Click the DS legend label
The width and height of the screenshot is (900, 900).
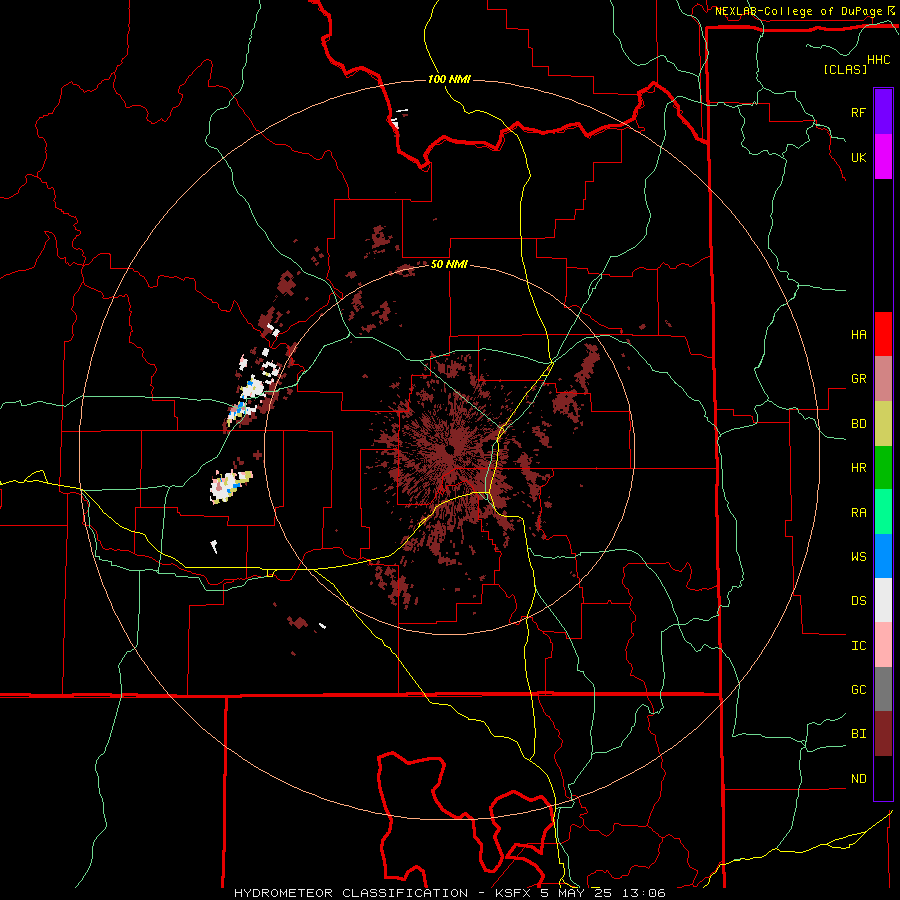pyautogui.click(x=858, y=600)
